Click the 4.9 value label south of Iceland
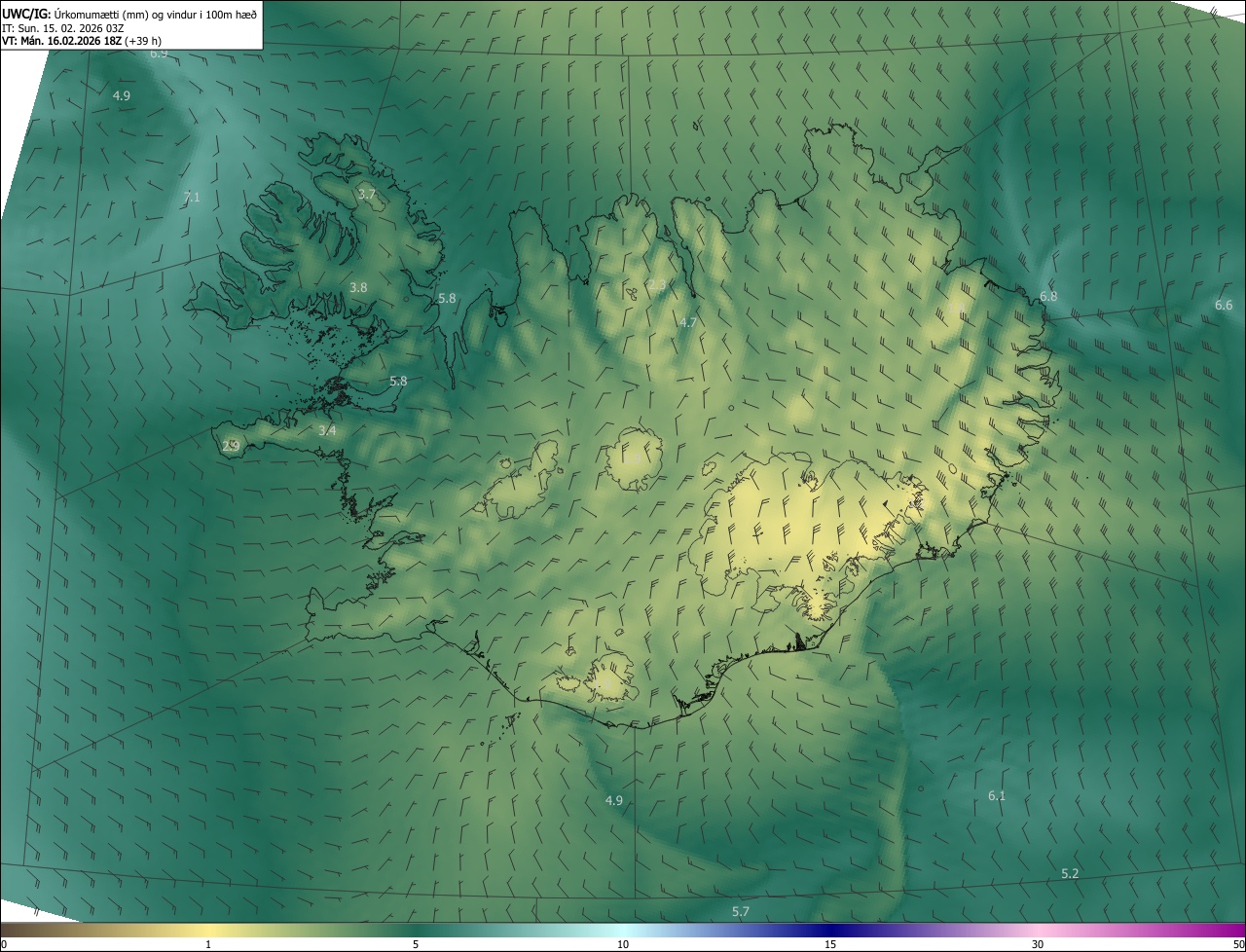The height and width of the screenshot is (952, 1246). click(x=614, y=800)
